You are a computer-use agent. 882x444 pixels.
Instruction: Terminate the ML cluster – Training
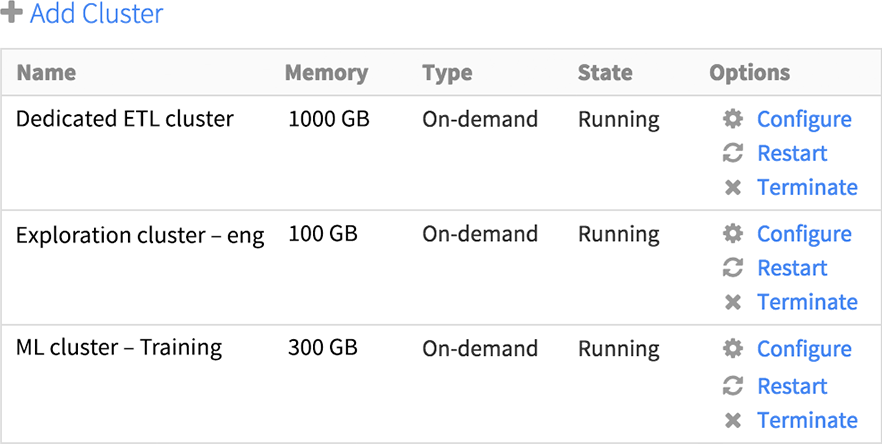(x=807, y=420)
